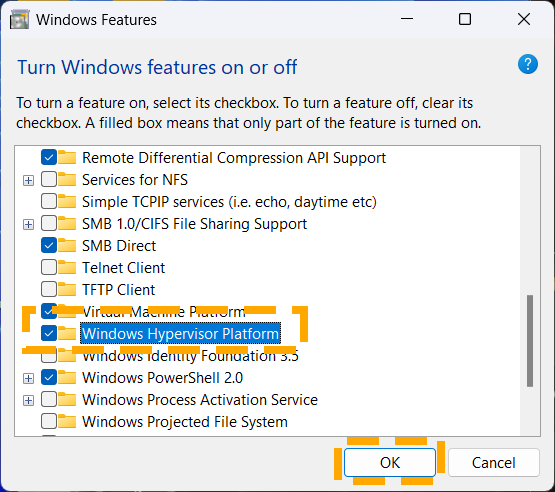Disable the SMB Direct checkbox
This screenshot has width=555, height=492.
[49, 245]
